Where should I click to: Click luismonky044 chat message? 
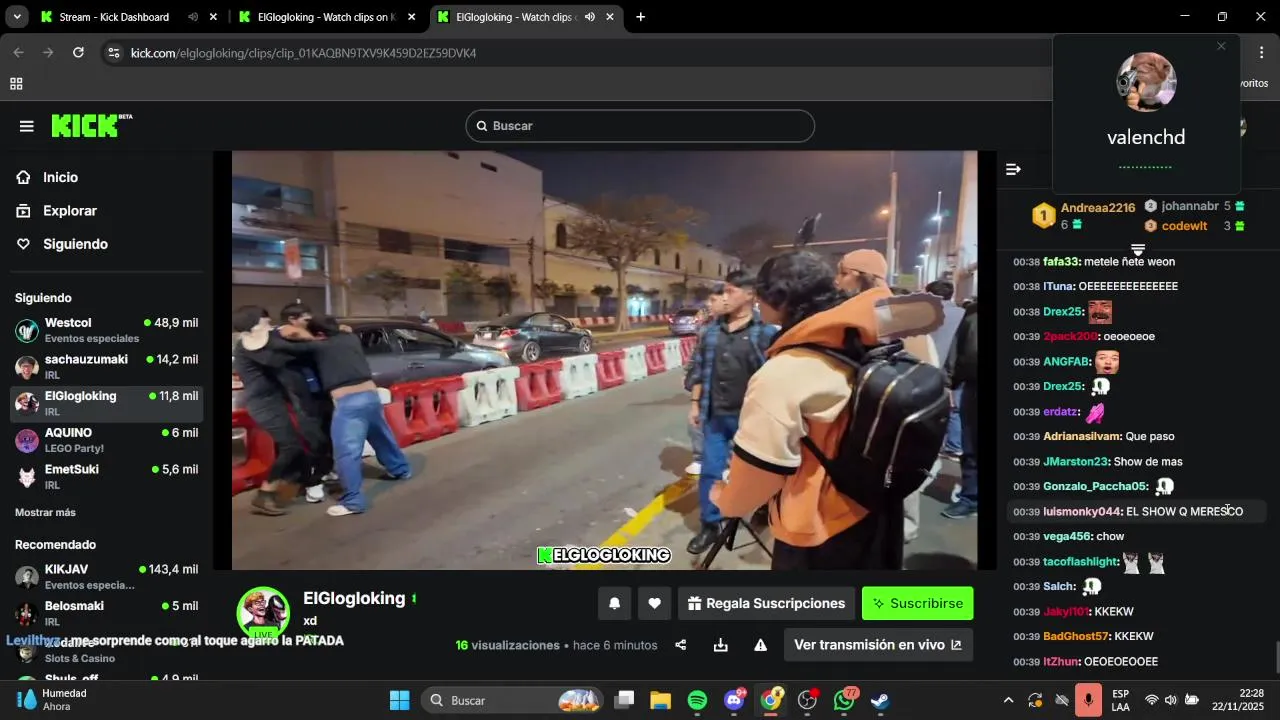click(x=1138, y=511)
